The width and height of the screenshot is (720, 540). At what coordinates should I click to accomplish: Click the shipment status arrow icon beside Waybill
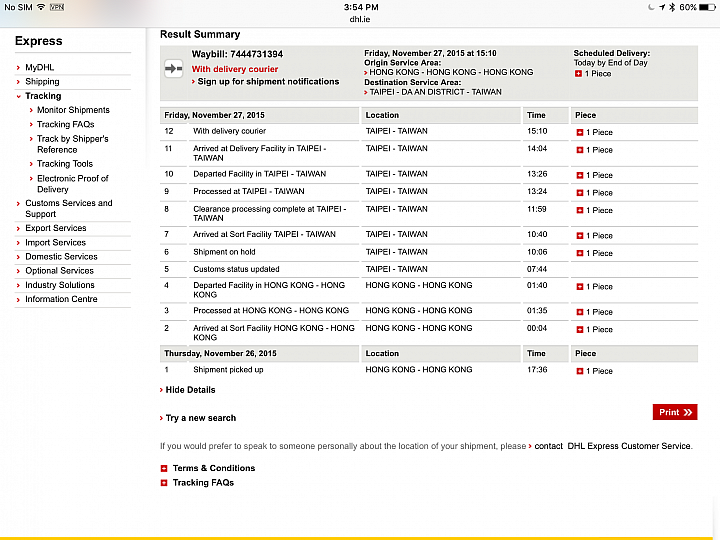tap(174, 69)
